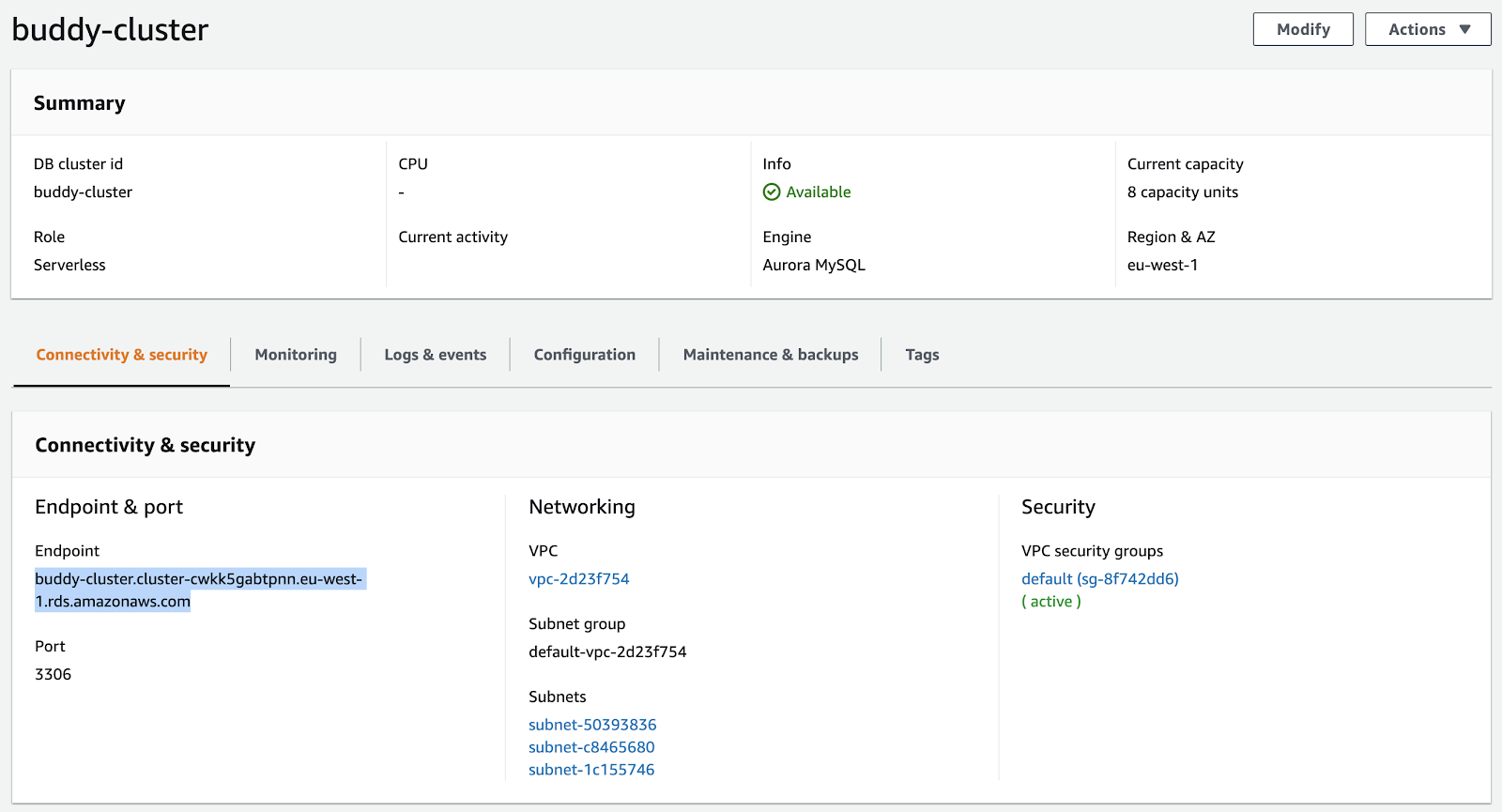
Task: Click the buddy-cluster page title
Action: point(110,30)
